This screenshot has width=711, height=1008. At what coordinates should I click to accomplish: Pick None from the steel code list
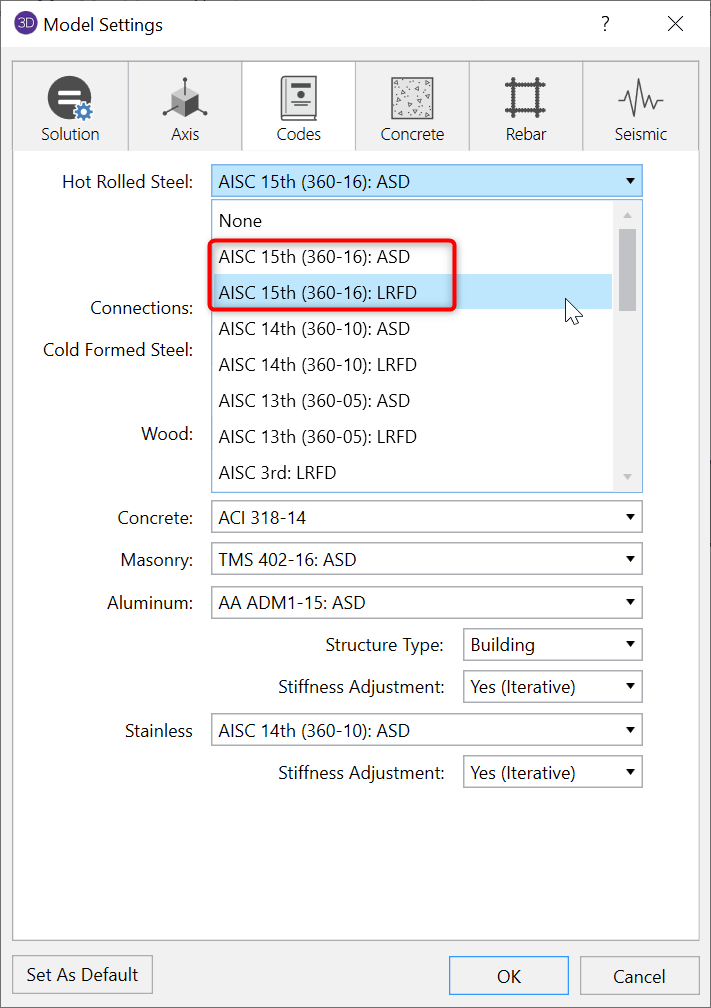tap(240, 221)
